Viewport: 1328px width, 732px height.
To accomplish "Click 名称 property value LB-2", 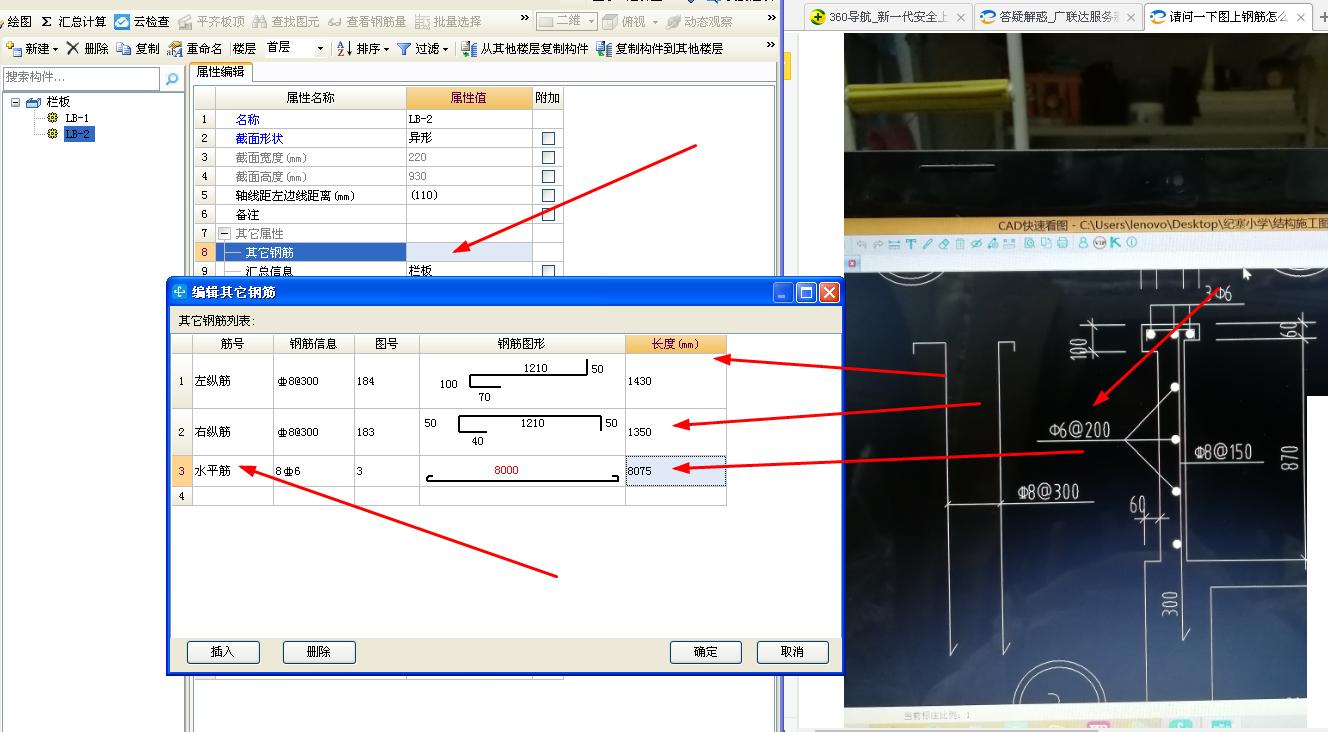I will pyautogui.click(x=469, y=119).
